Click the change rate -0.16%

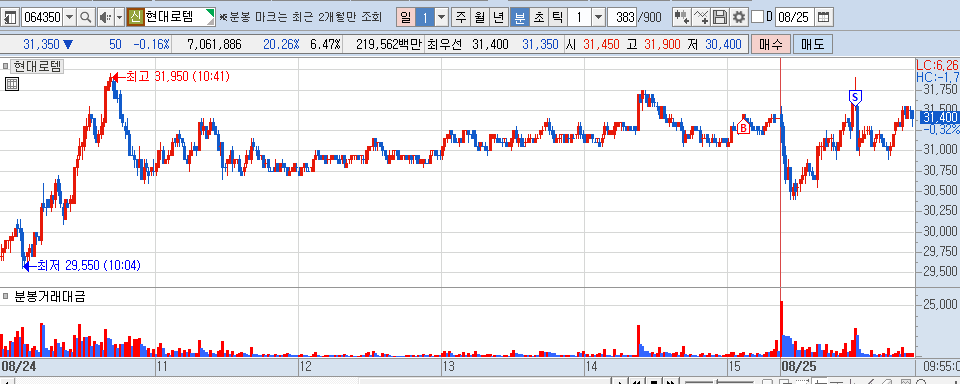[x=151, y=45]
